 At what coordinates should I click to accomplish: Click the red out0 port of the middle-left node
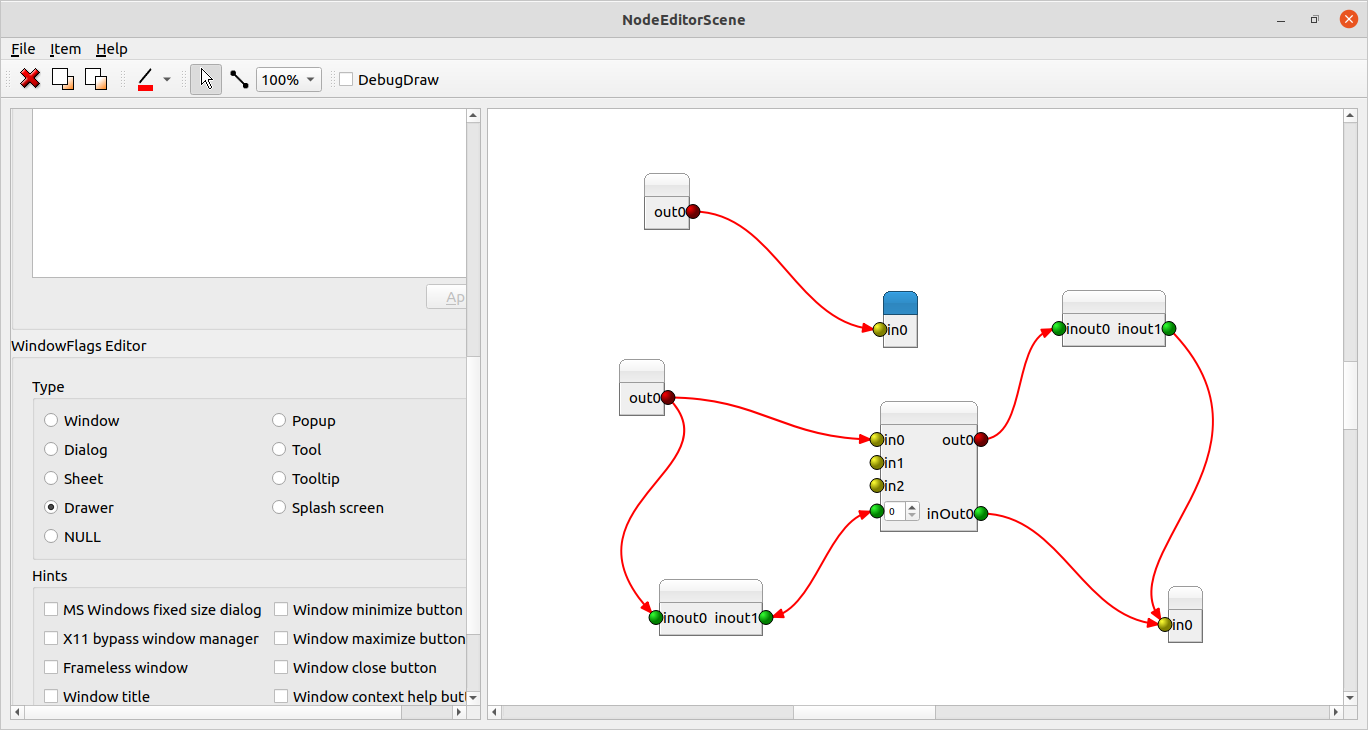pyautogui.click(x=668, y=397)
